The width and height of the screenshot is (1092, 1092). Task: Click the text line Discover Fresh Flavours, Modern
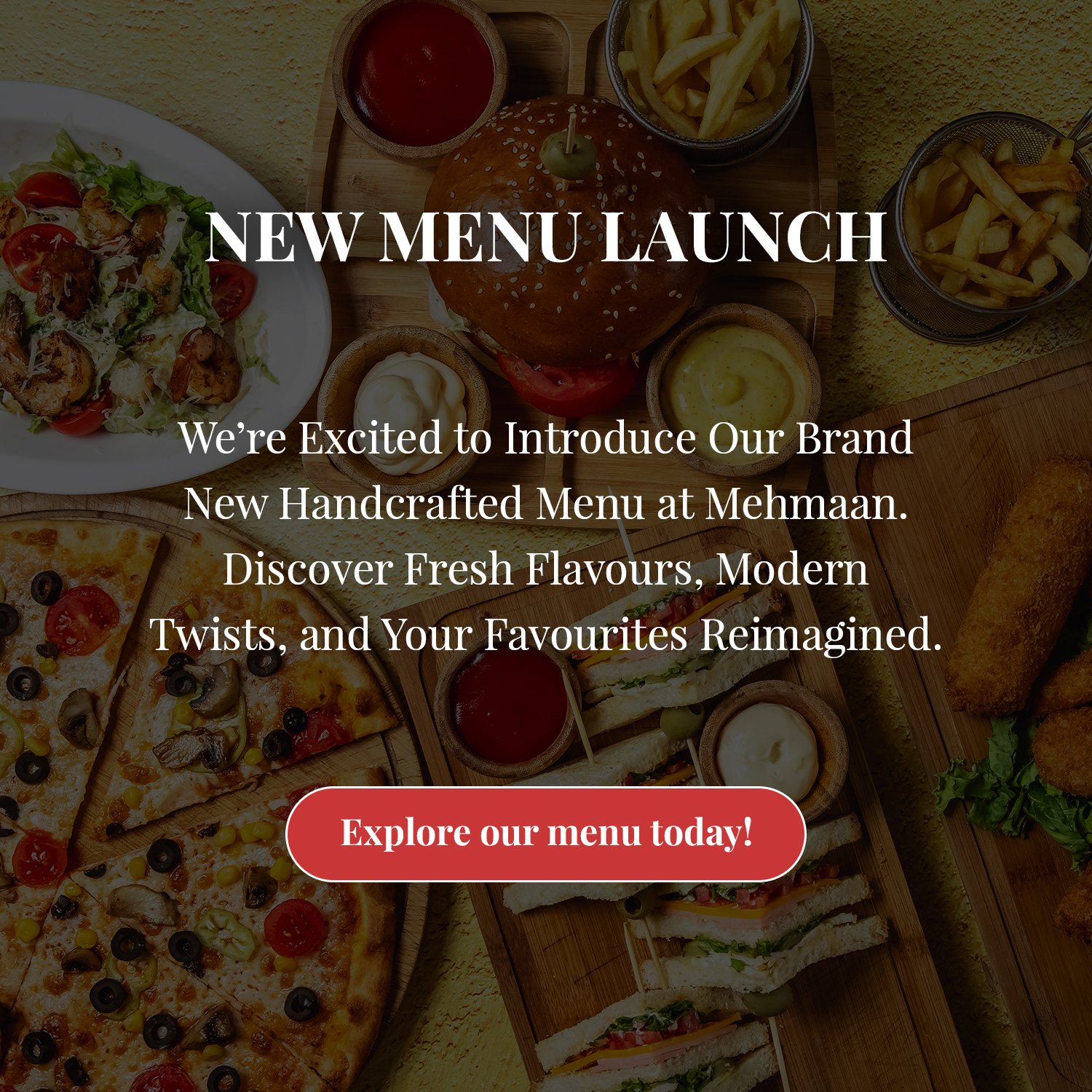pos(546,569)
